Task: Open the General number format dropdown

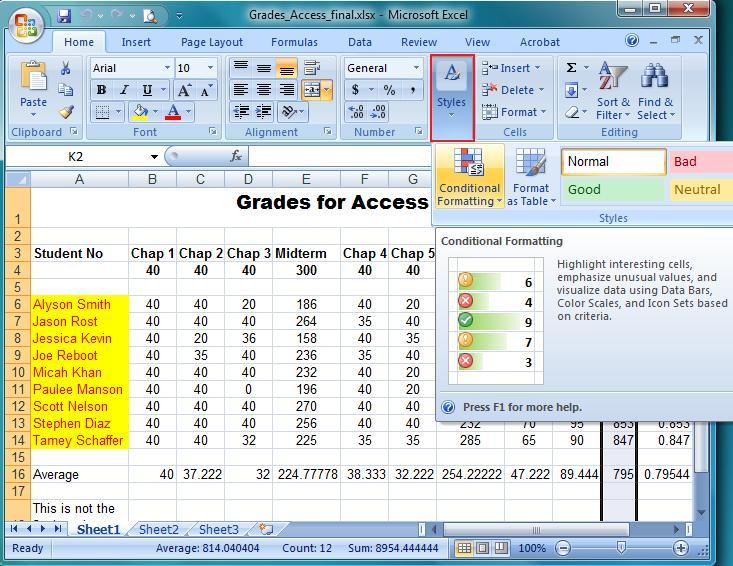Action: (415, 68)
